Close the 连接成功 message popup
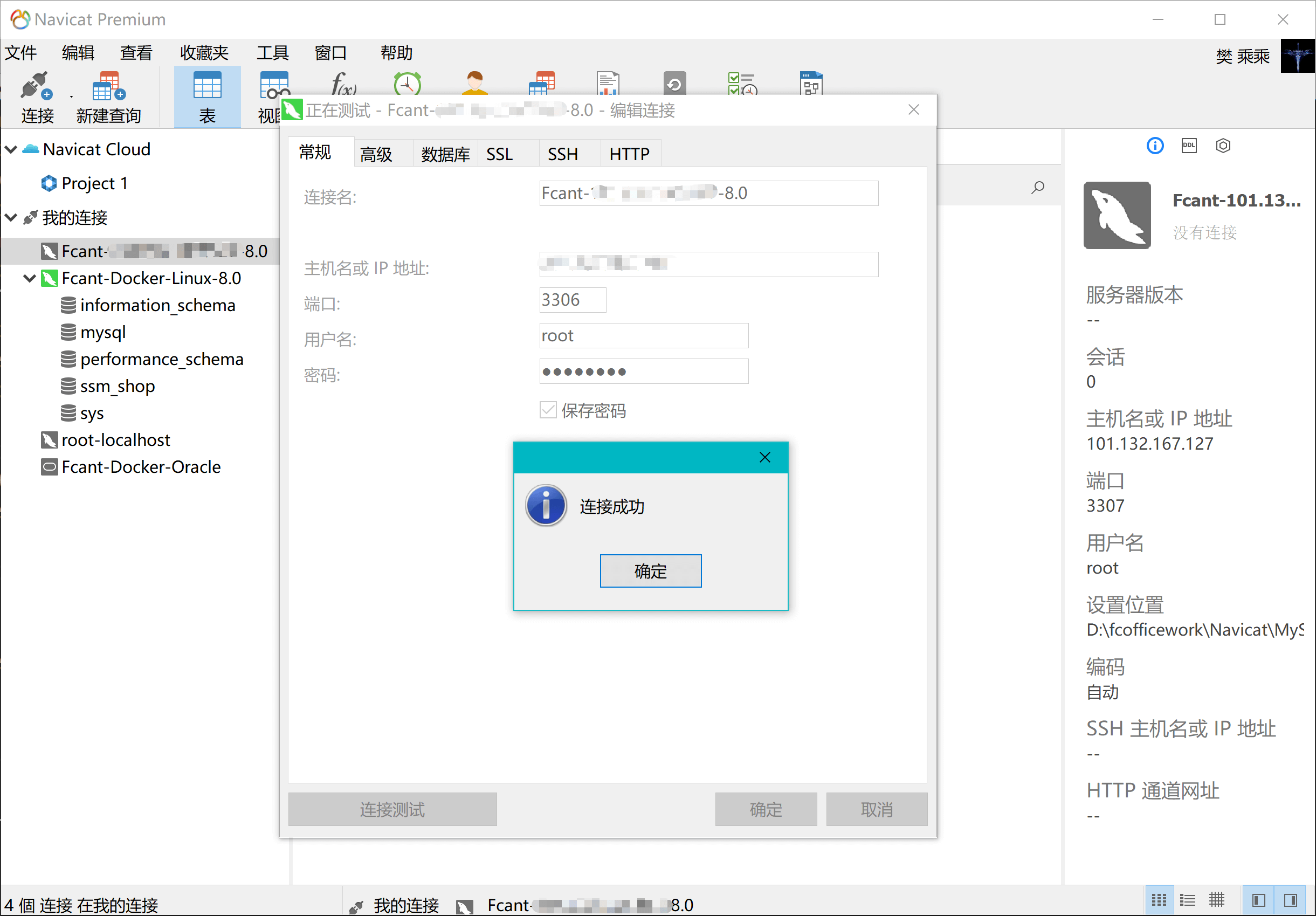This screenshot has height=916, width=1316. 764,457
